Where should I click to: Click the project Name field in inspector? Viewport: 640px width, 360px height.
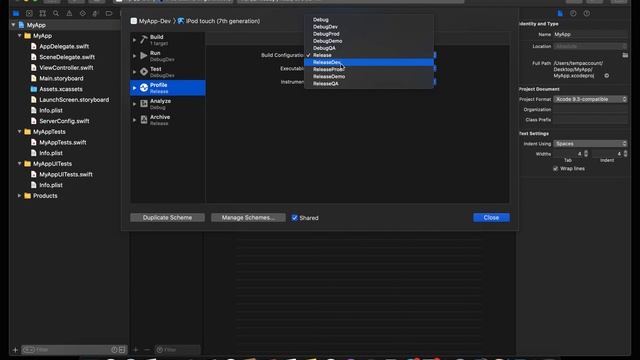[590, 34]
